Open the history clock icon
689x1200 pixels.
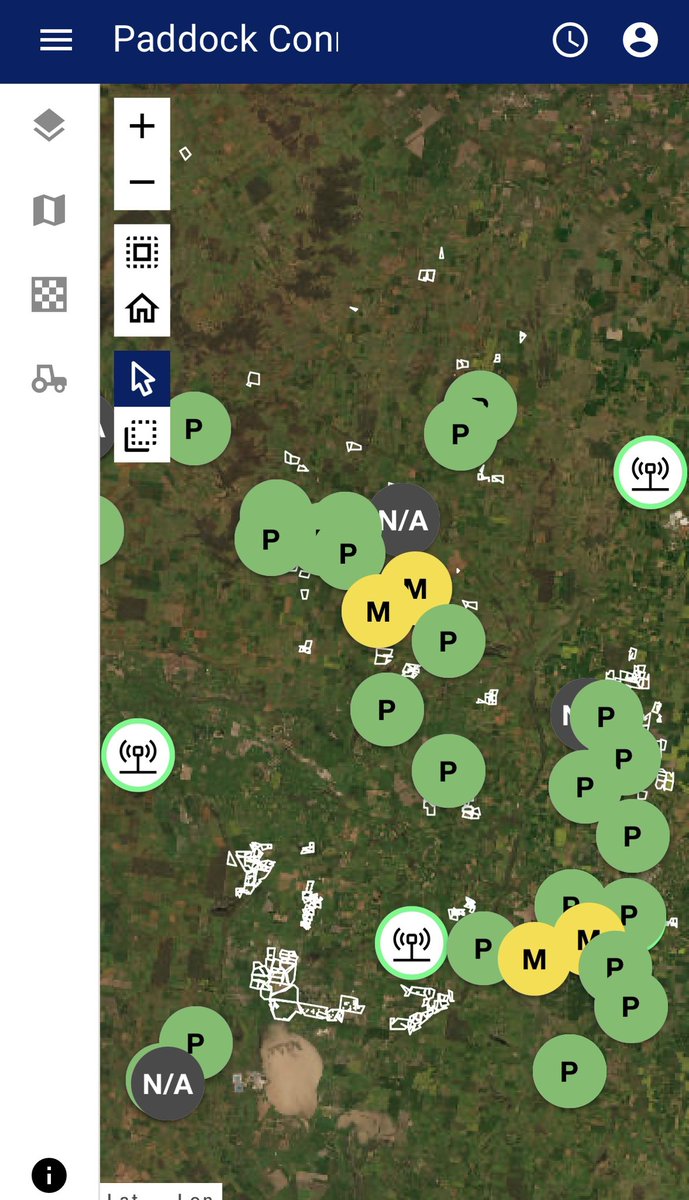(570, 40)
